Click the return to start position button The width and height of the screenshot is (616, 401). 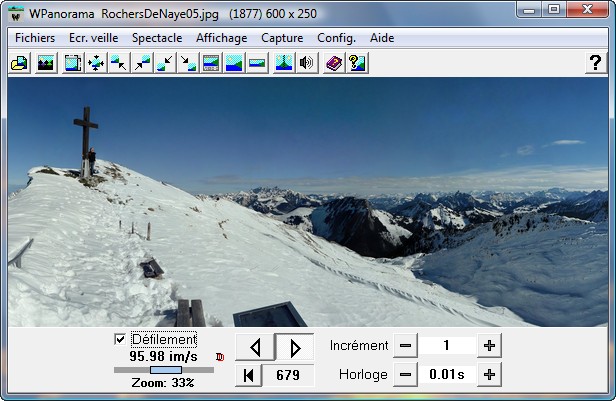tap(248, 375)
